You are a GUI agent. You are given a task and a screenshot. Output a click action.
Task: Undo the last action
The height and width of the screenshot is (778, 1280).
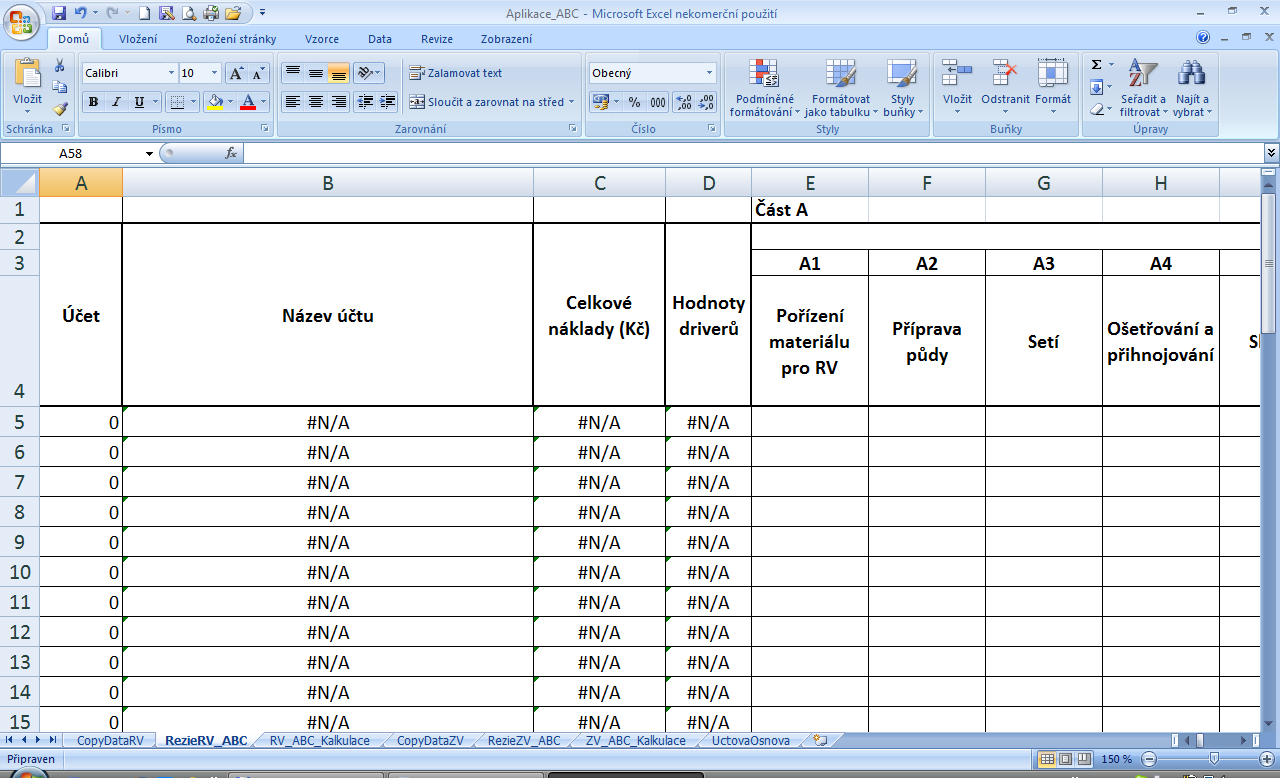pos(80,14)
